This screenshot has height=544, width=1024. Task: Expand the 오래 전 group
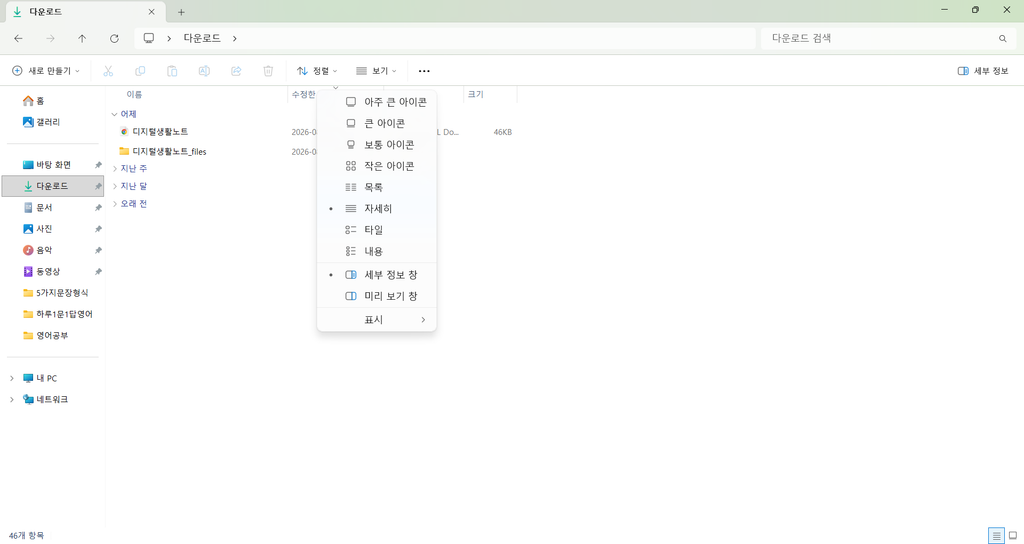(114, 204)
